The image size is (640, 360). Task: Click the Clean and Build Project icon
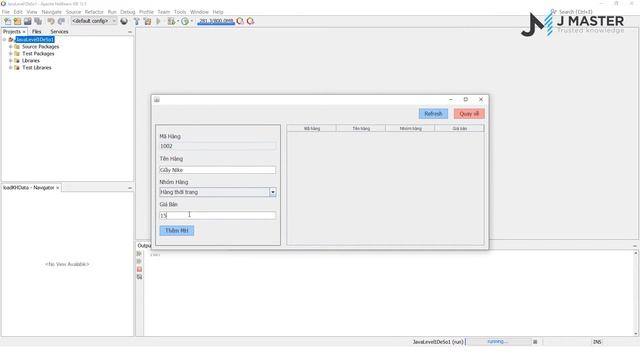[147, 21]
